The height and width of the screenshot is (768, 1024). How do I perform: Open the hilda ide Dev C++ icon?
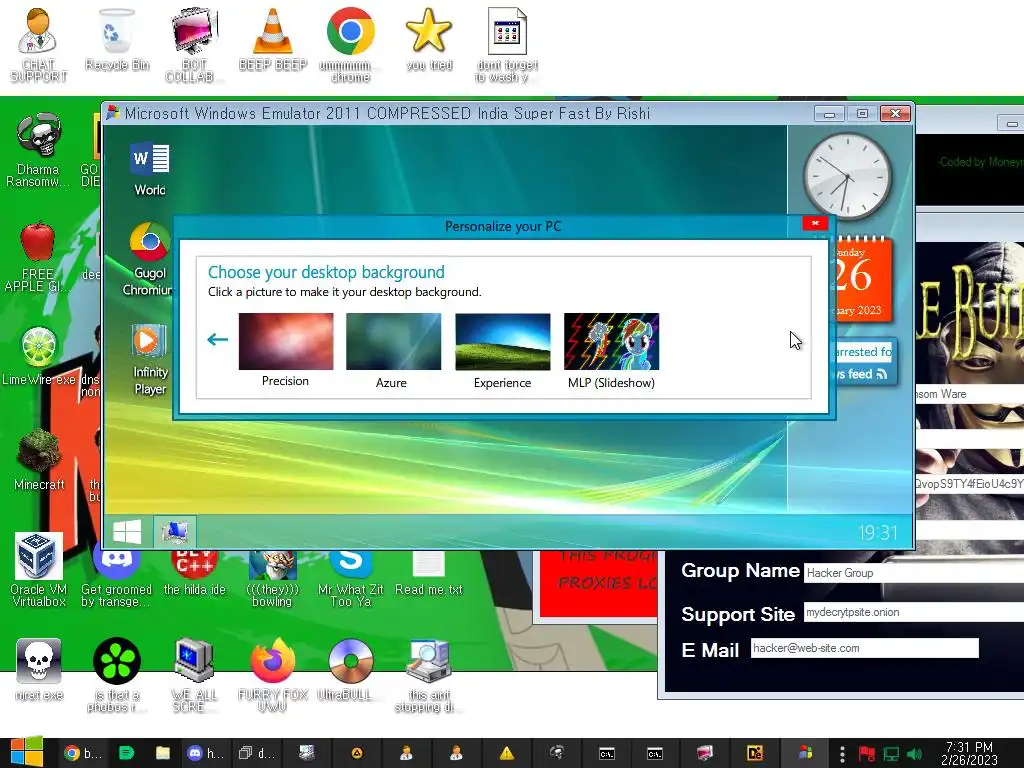click(x=194, y=573)
